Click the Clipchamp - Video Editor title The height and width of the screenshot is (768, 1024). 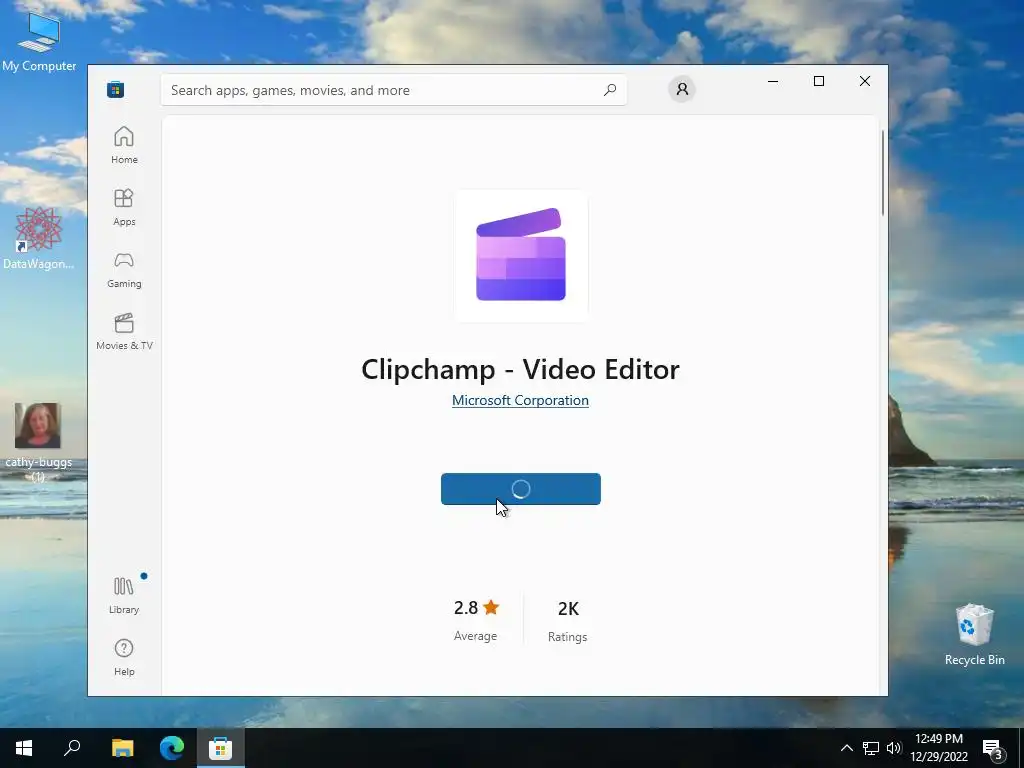pos(520,369)
